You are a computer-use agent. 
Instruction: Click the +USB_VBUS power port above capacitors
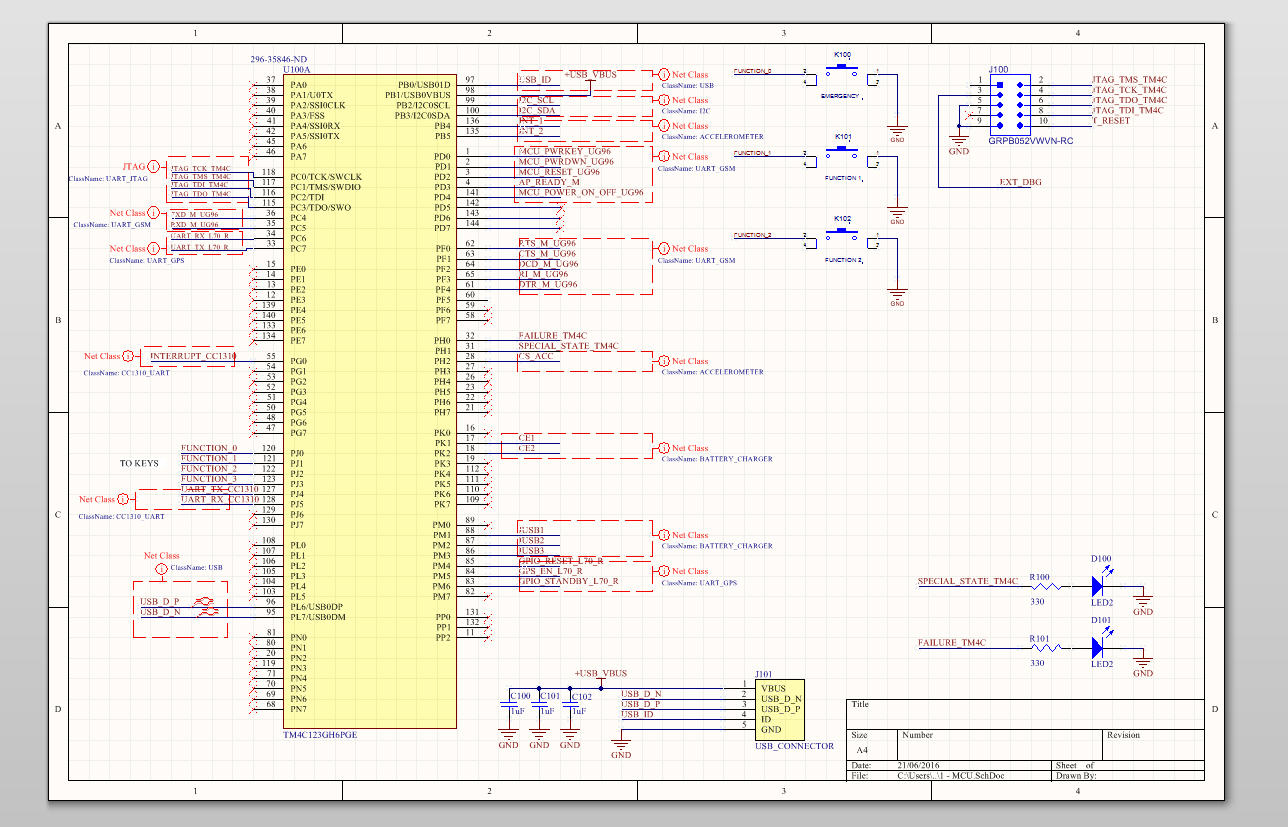(601, 679)
